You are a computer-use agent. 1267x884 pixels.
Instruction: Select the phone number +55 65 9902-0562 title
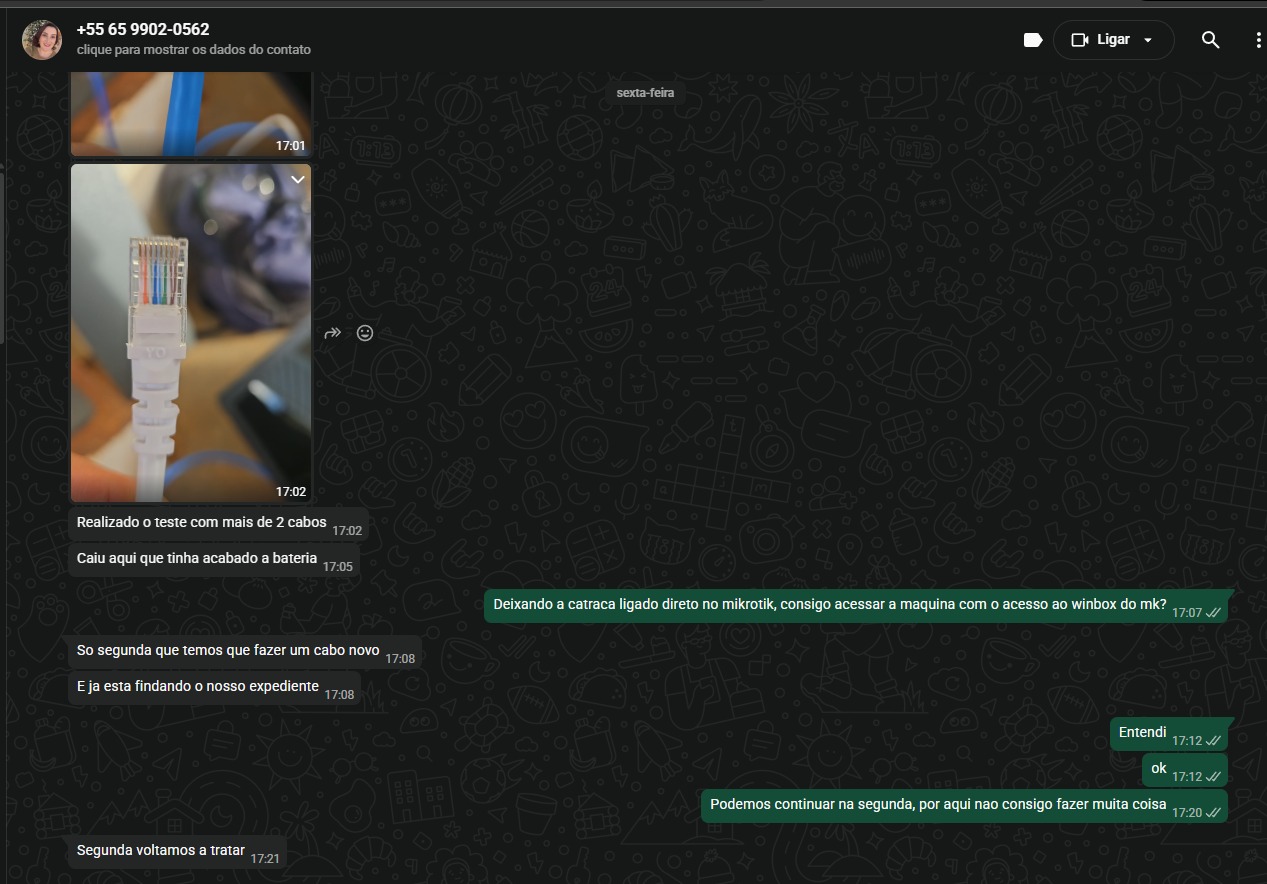(x=143, y=29)
